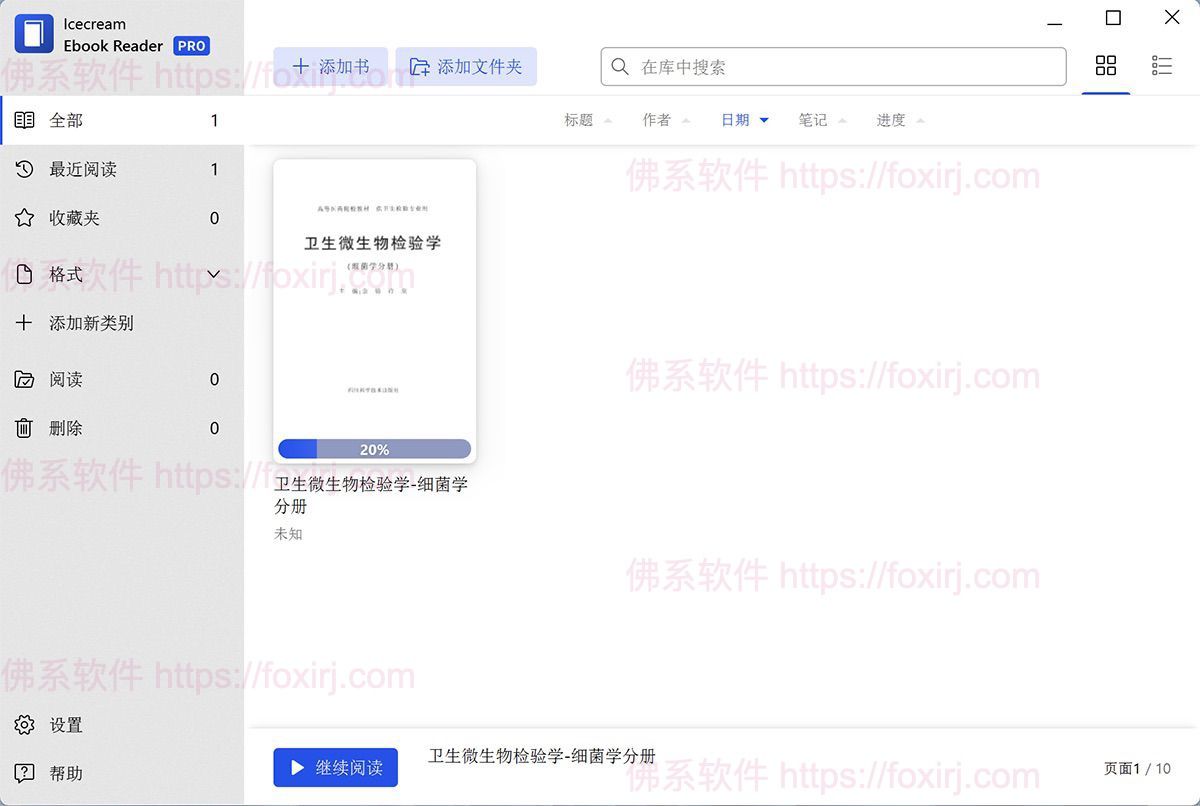Open the 日期 sort dropdown
Image resolution: width=1200 pixels, height=806 pixels.
(743, 119)
